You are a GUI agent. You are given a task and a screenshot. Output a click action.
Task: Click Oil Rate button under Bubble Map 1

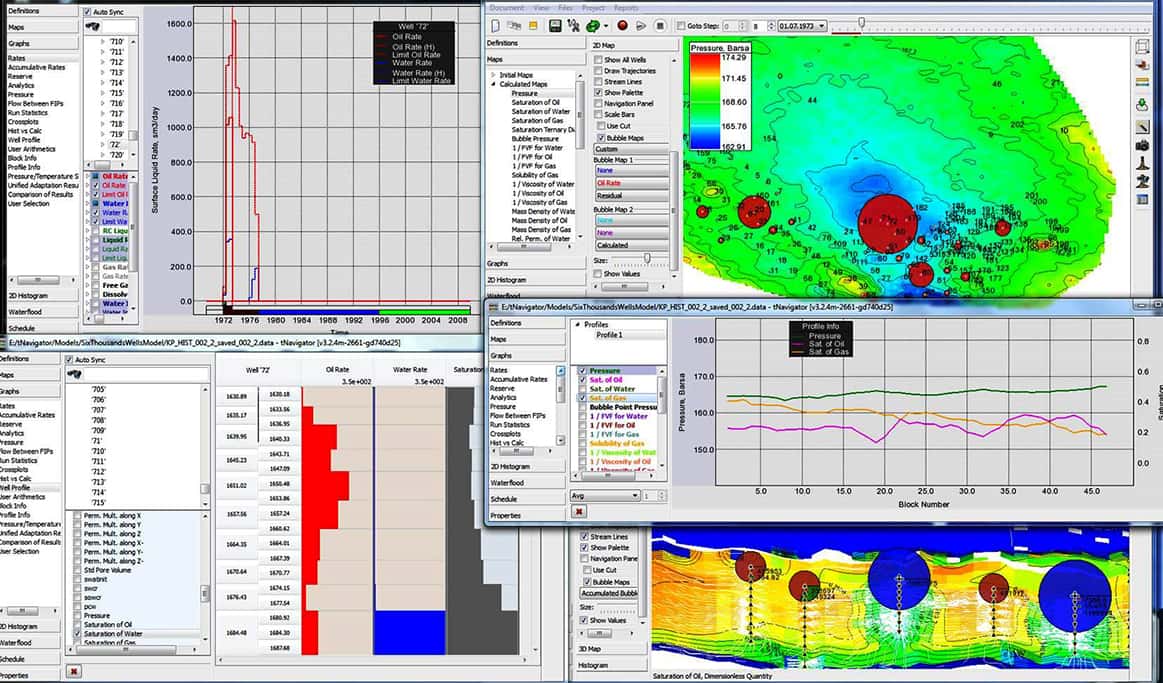pyautogui.click(x=631, y=183)
